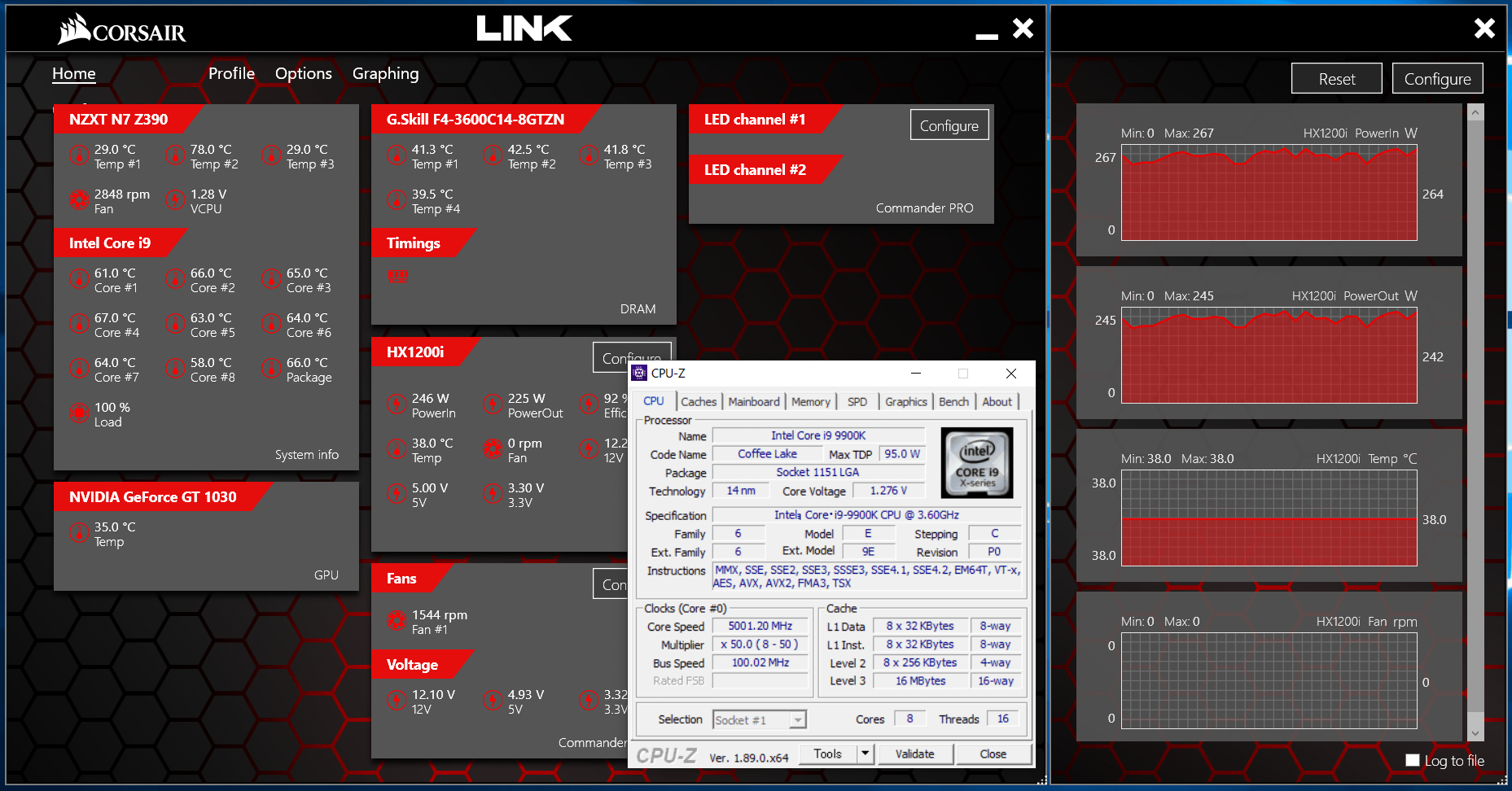Click the Commander 4.93 V 5V icon
Screen dimensions: 1512x791
point(493,700)
